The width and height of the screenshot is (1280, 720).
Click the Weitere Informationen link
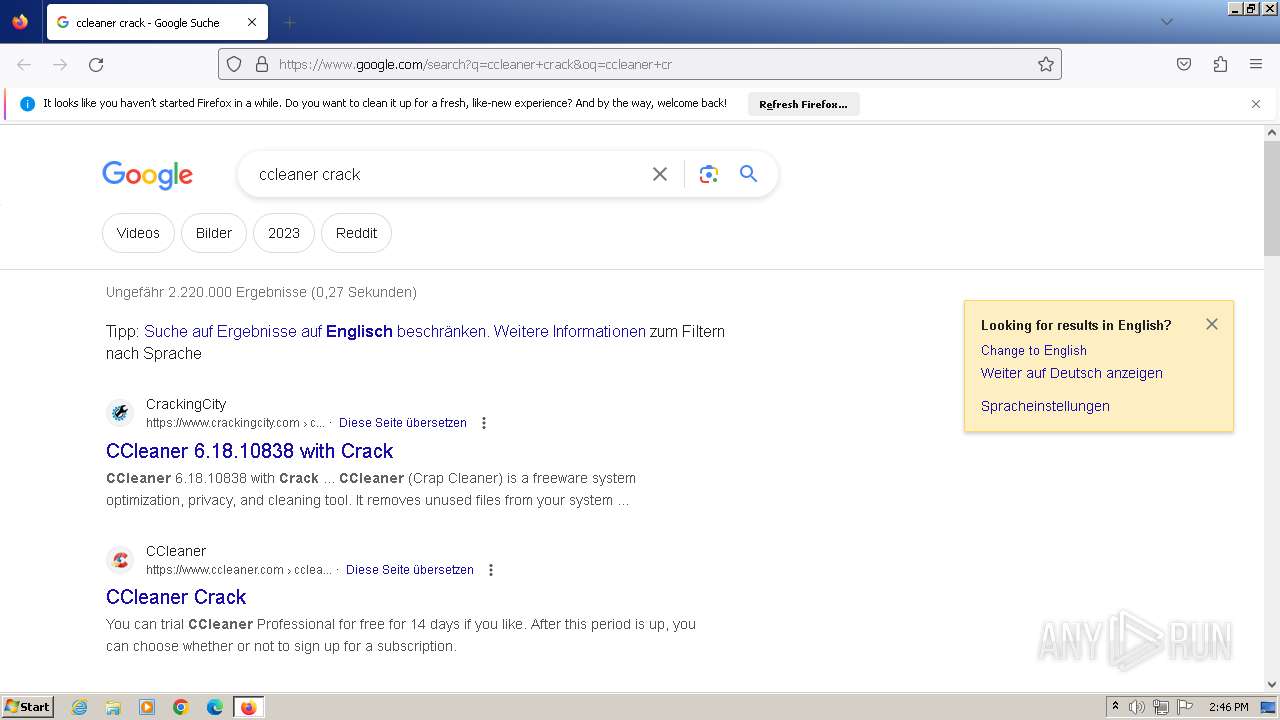coord(570,331)
